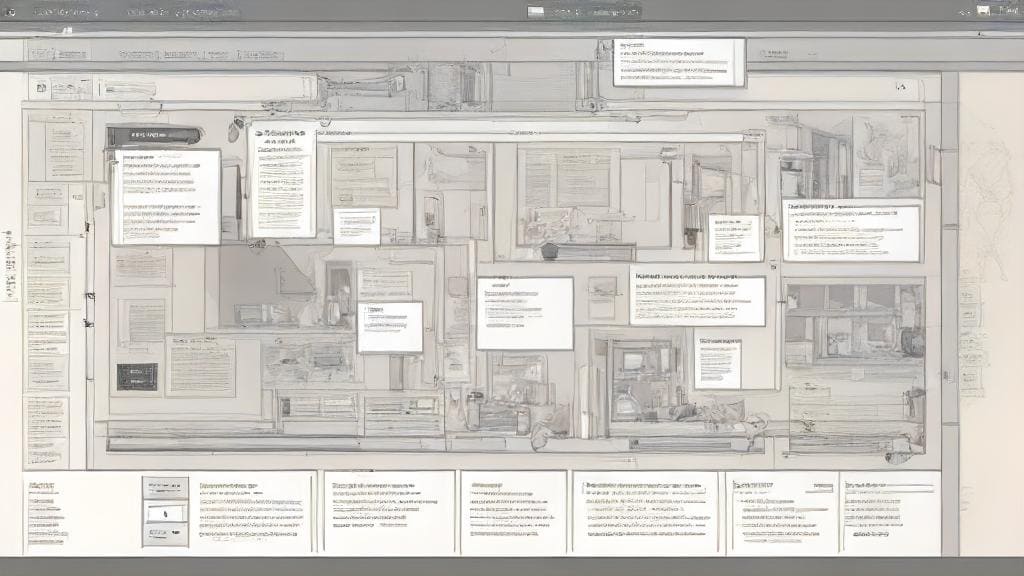The width and height of the screenshot is (1024, 576).
Task: Click the white square icon in the top-right title bar
Action: pyautogui.click(x=984, y=11)
